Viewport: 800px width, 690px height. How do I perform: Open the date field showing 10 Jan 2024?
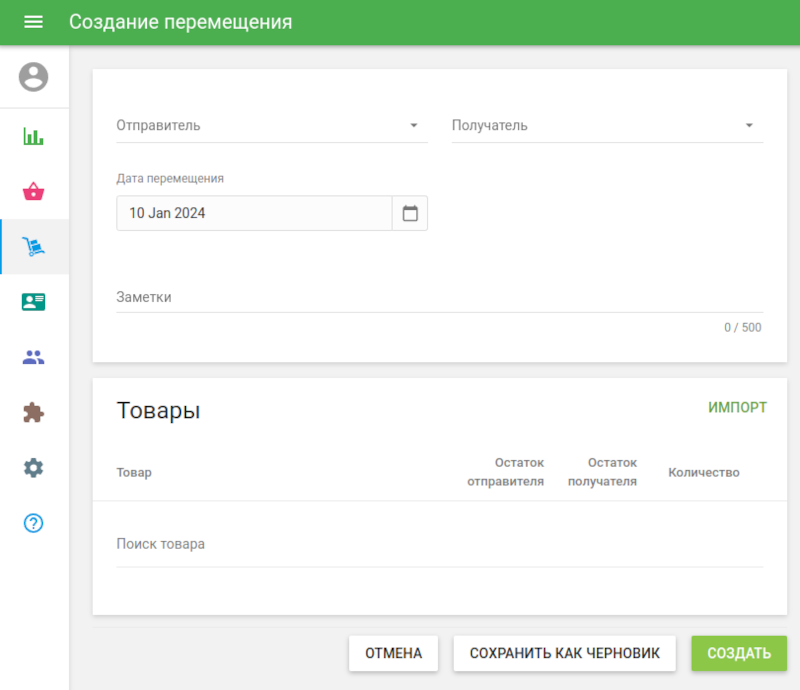[x=250, y=212]
